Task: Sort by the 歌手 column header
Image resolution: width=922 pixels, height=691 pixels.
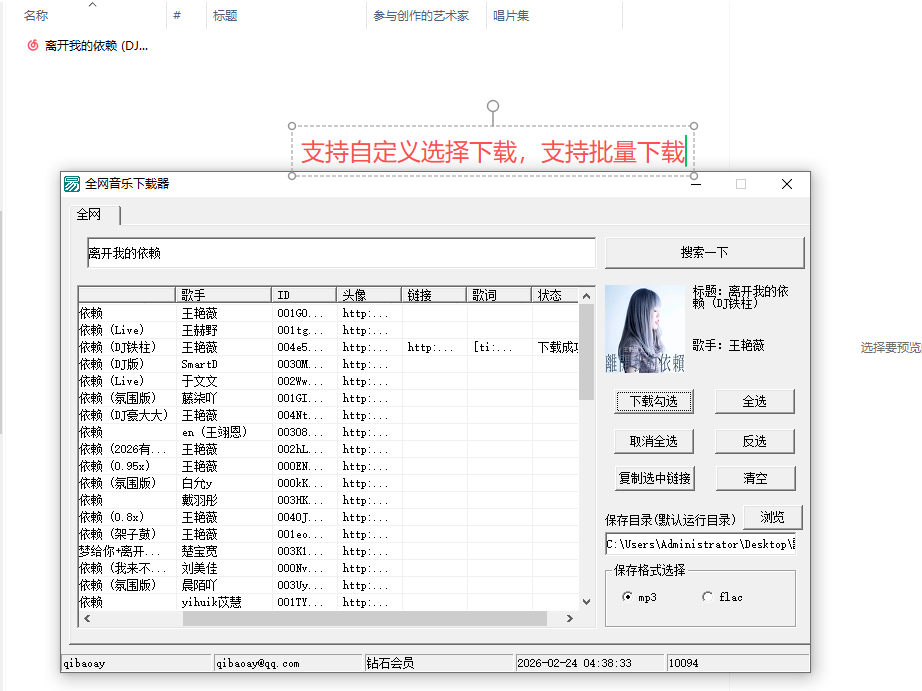Action: 223,295
